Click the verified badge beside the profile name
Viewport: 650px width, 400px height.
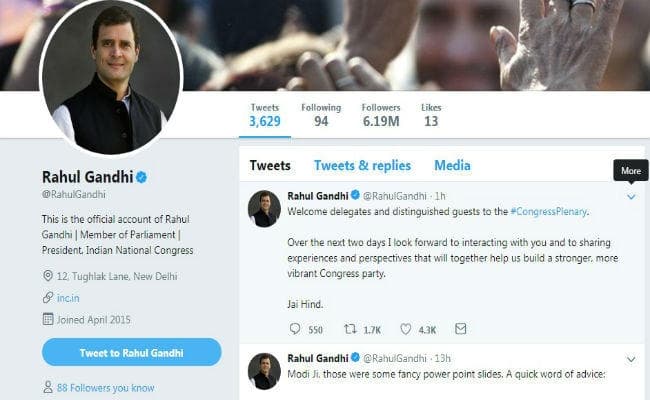[142, 177]
